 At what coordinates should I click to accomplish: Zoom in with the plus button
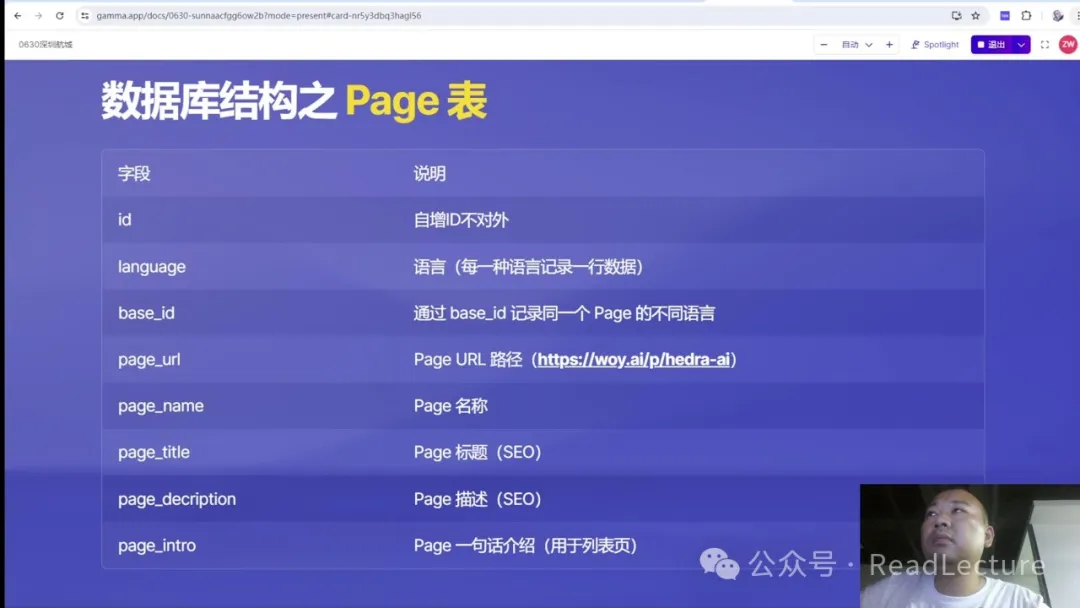coord(889,45)
